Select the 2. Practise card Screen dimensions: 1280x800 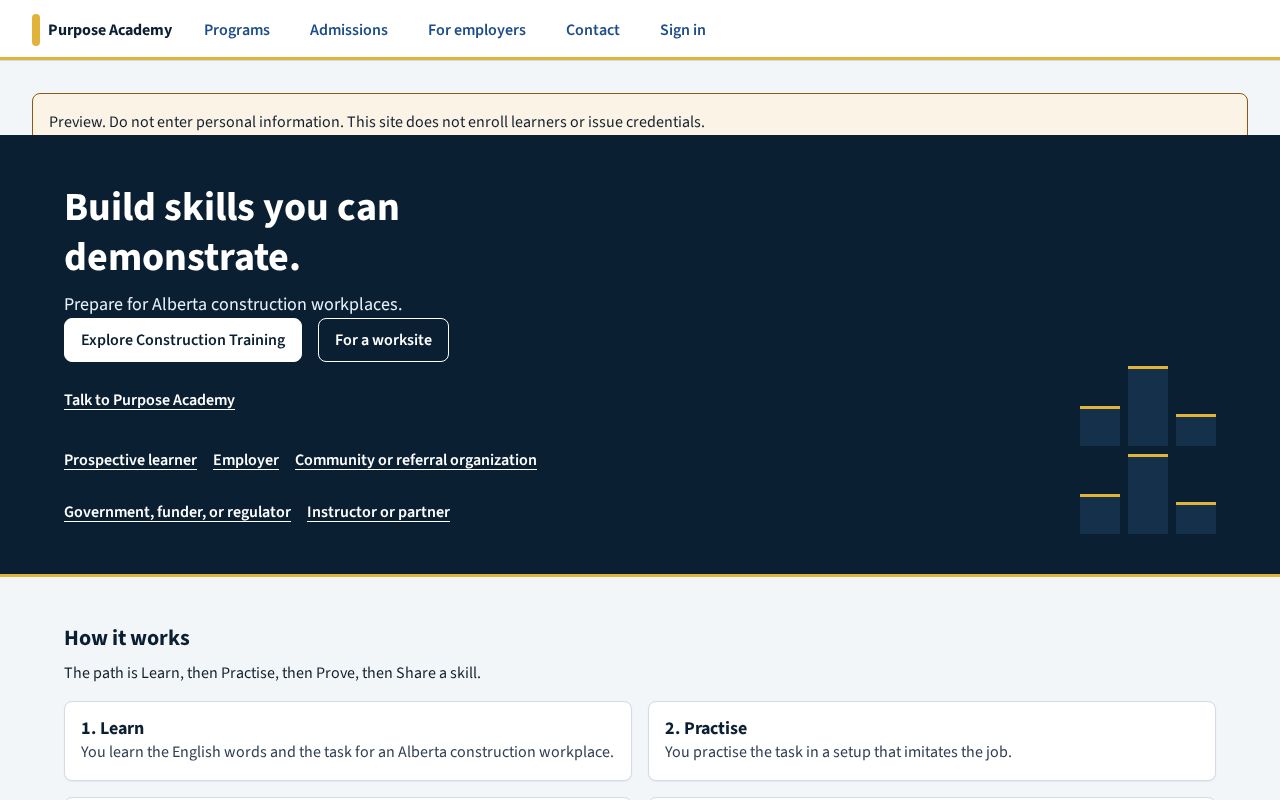pos(932,741)
